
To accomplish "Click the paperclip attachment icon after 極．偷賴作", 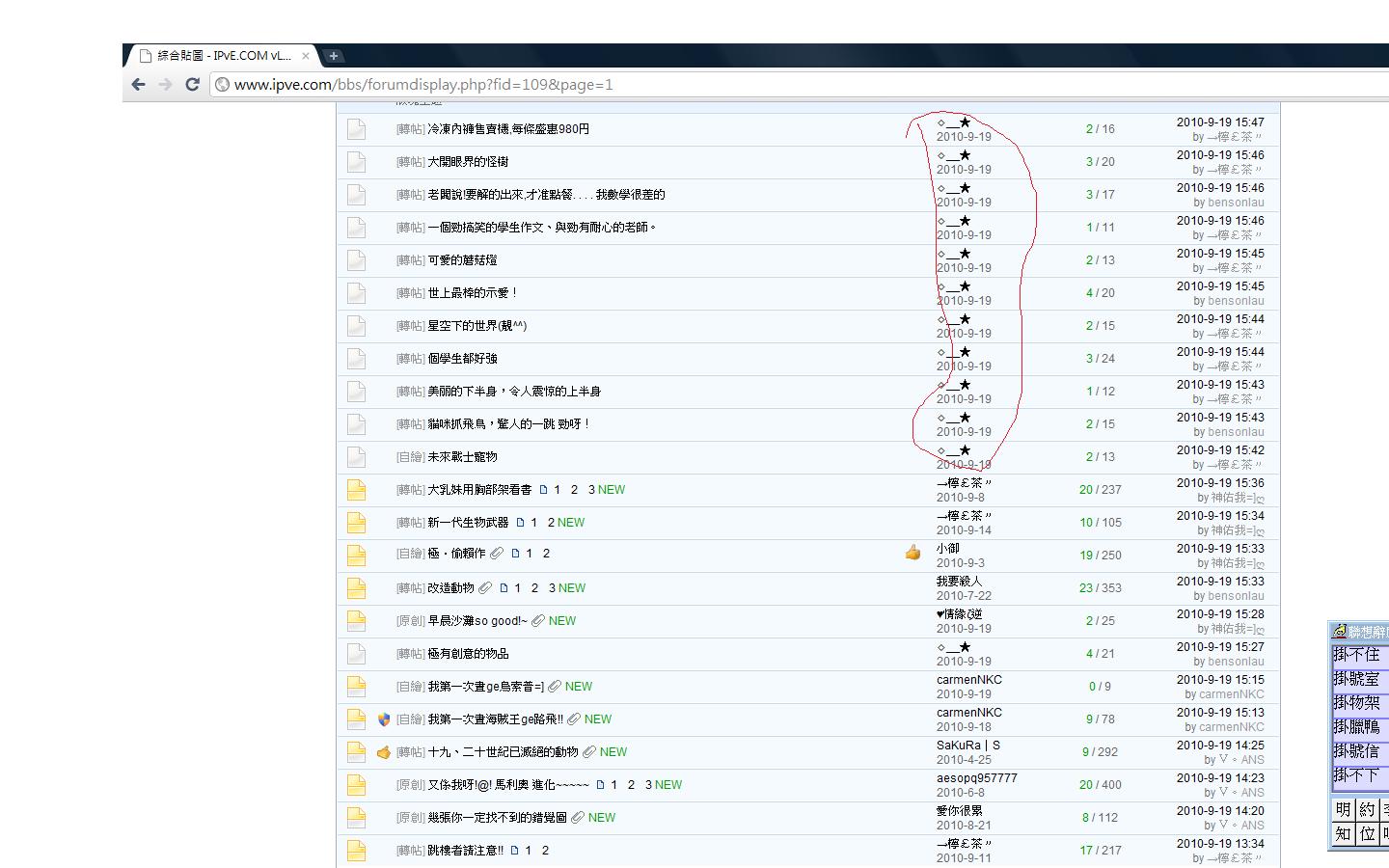I will pos(497,554).
